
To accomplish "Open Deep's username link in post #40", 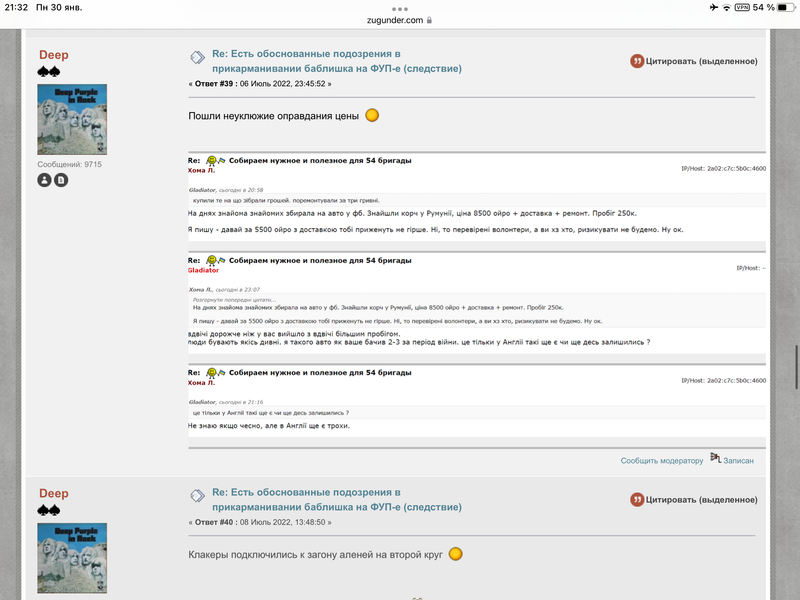I will coord(54,493).
